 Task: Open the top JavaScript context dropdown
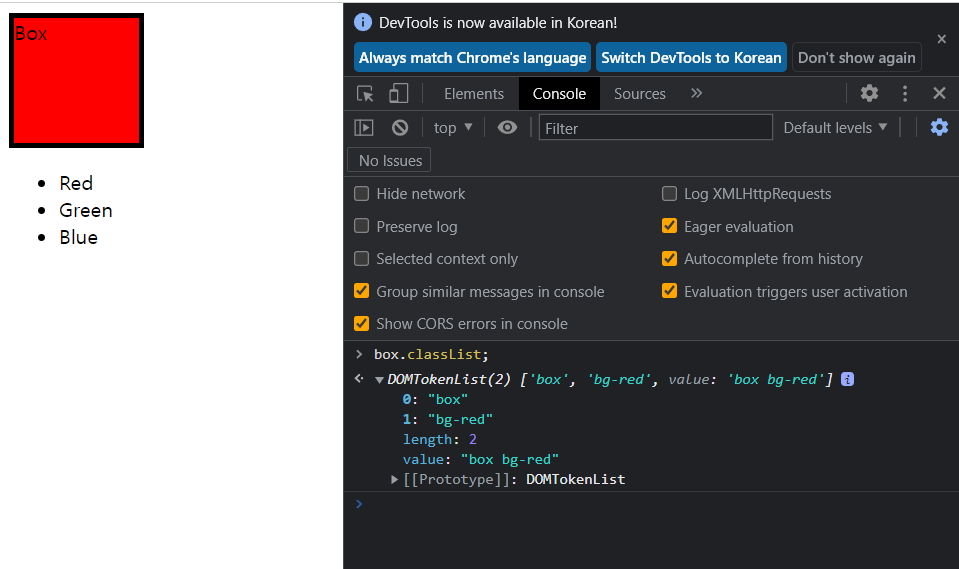tap(453, 127)
